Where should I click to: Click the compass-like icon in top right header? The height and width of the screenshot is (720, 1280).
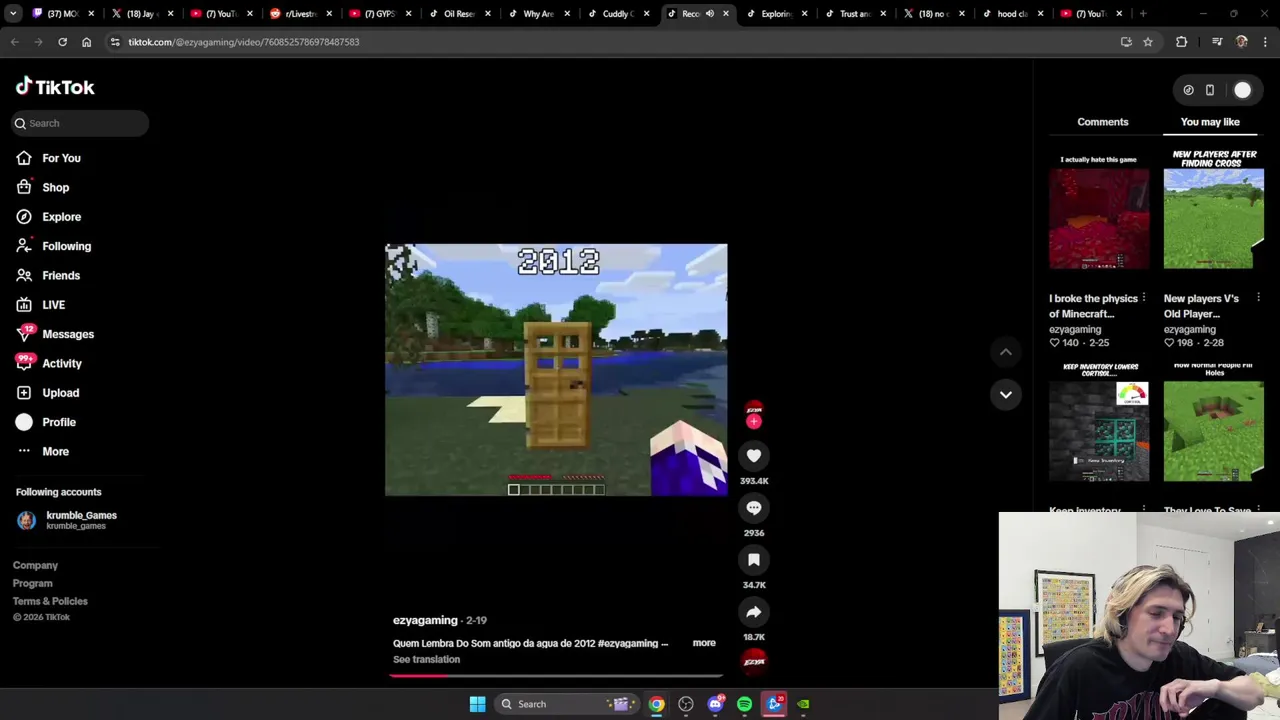tap(1188, 90)
